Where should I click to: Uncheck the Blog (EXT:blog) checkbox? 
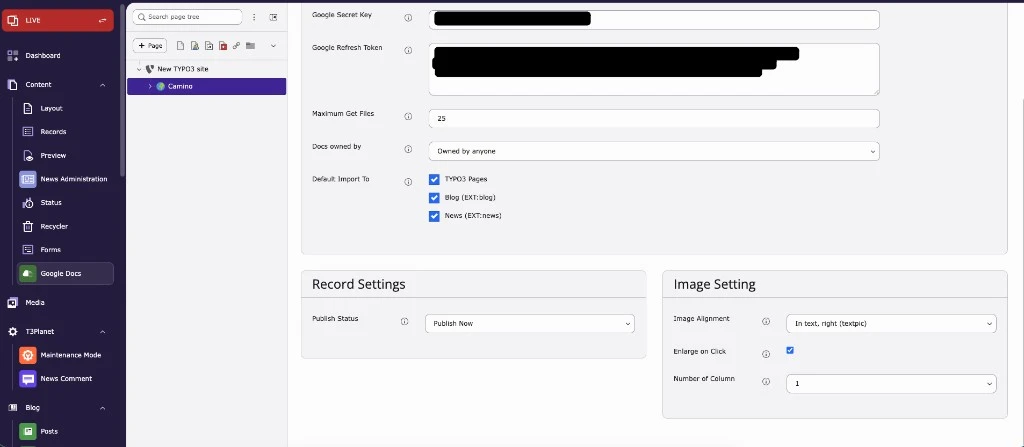434,197
